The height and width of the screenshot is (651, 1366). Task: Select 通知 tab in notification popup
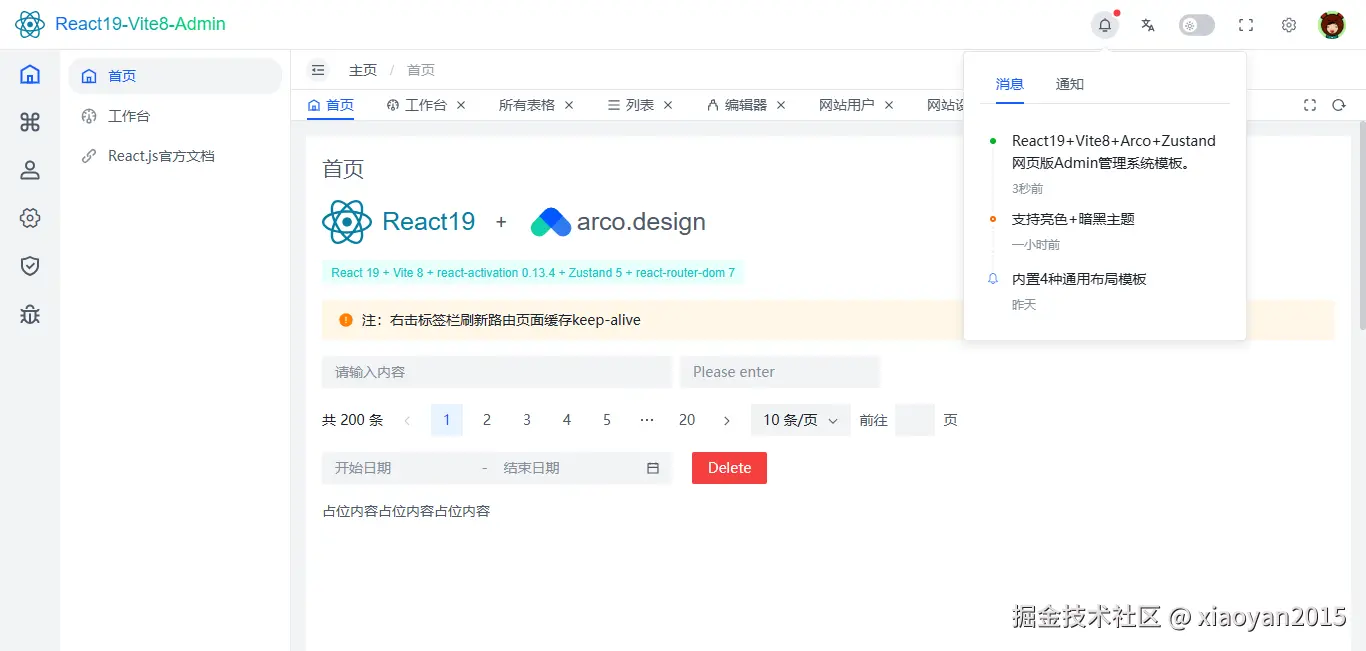tap(1070, 84)
